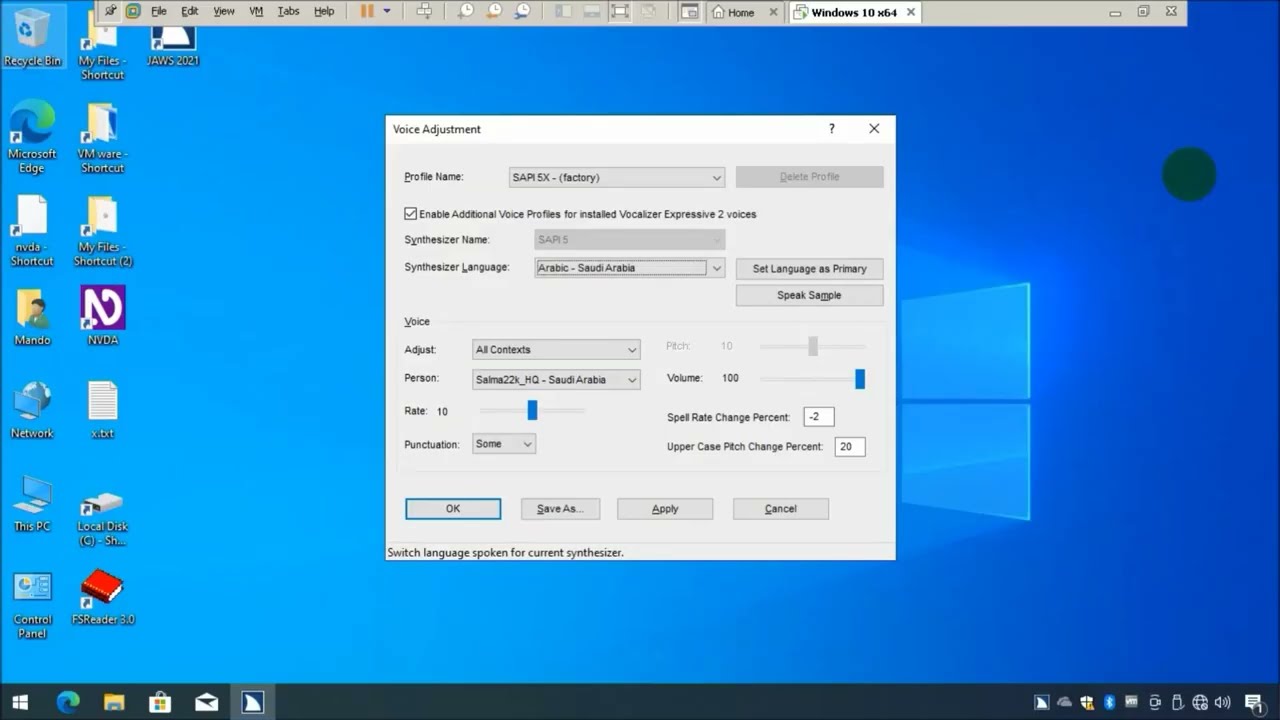Click the Set Language as Primary button
The width and height of the screenshot is (1280, 720).
point(810,269)
